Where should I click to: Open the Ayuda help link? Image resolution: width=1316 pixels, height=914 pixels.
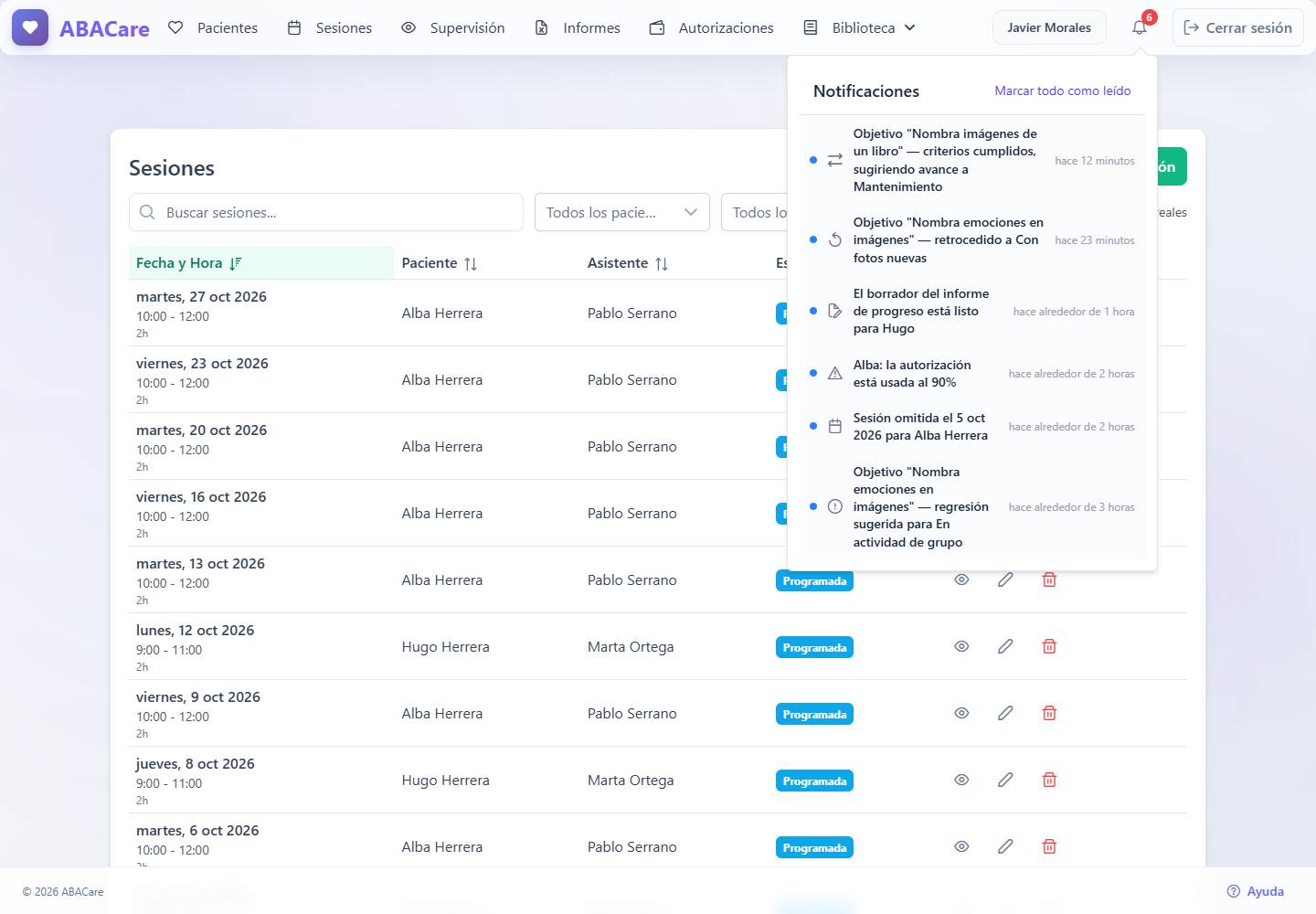pyautogui.click(x=1256, y=891)
